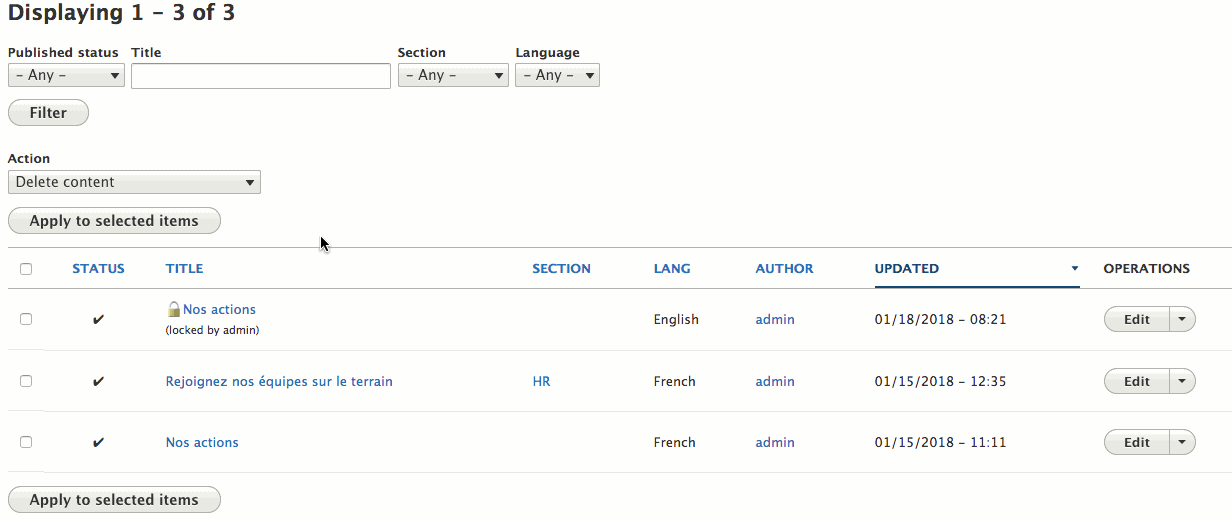Sort table by Section column
The image size is (1232, 519).
[561, 268]
